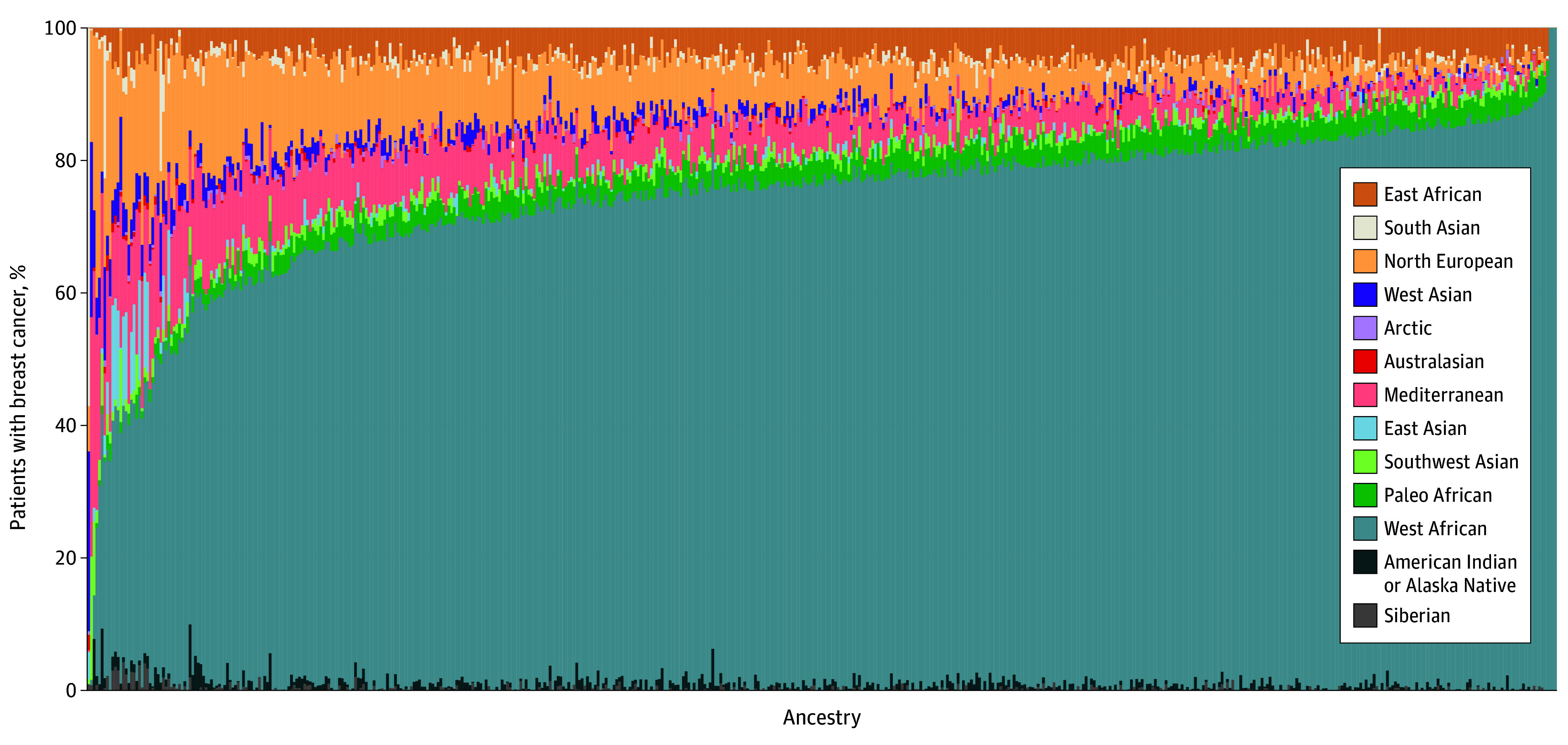The image size is (1568, 745).
Task: Select the East Asian cyan swatch
Action: pos(1365,428)
